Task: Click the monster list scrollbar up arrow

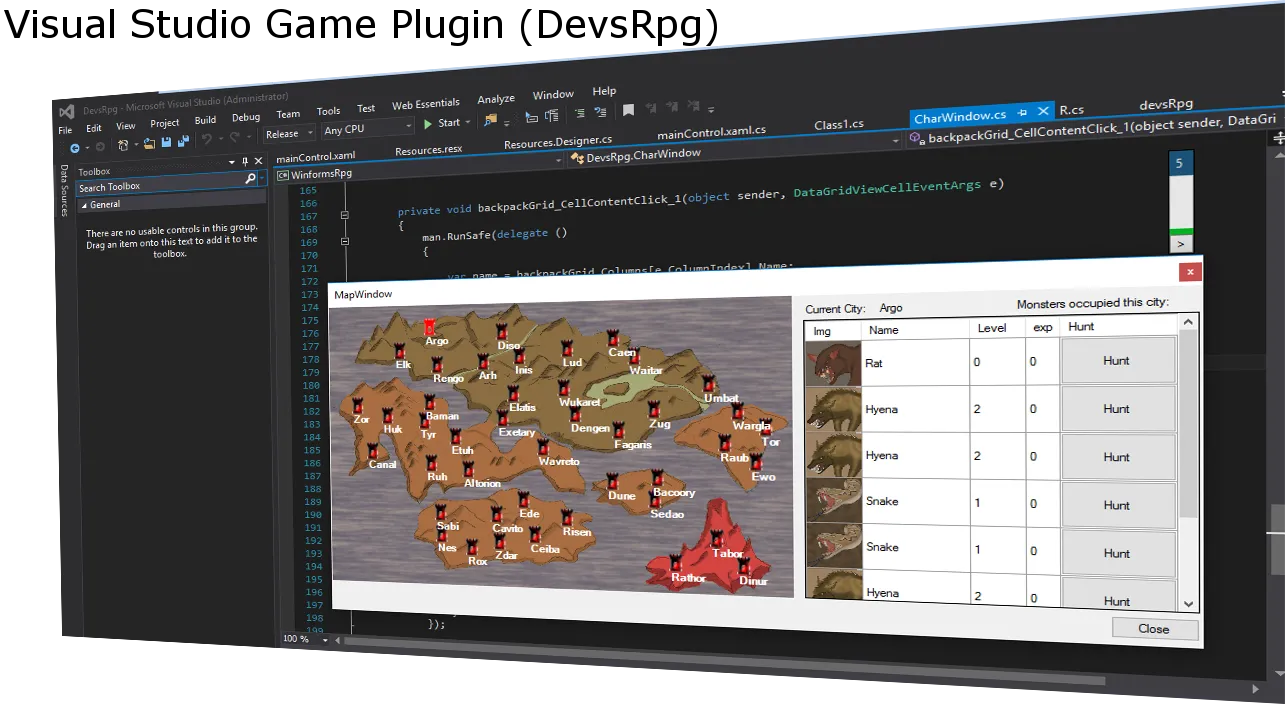Action: point(1189,322)
